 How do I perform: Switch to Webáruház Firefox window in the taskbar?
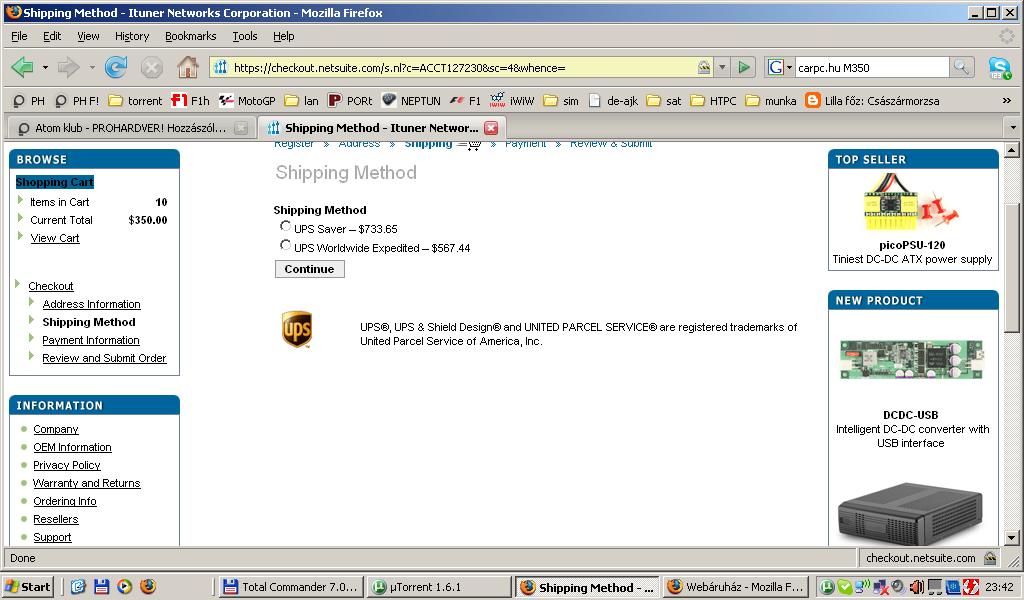tap(735, 587)
